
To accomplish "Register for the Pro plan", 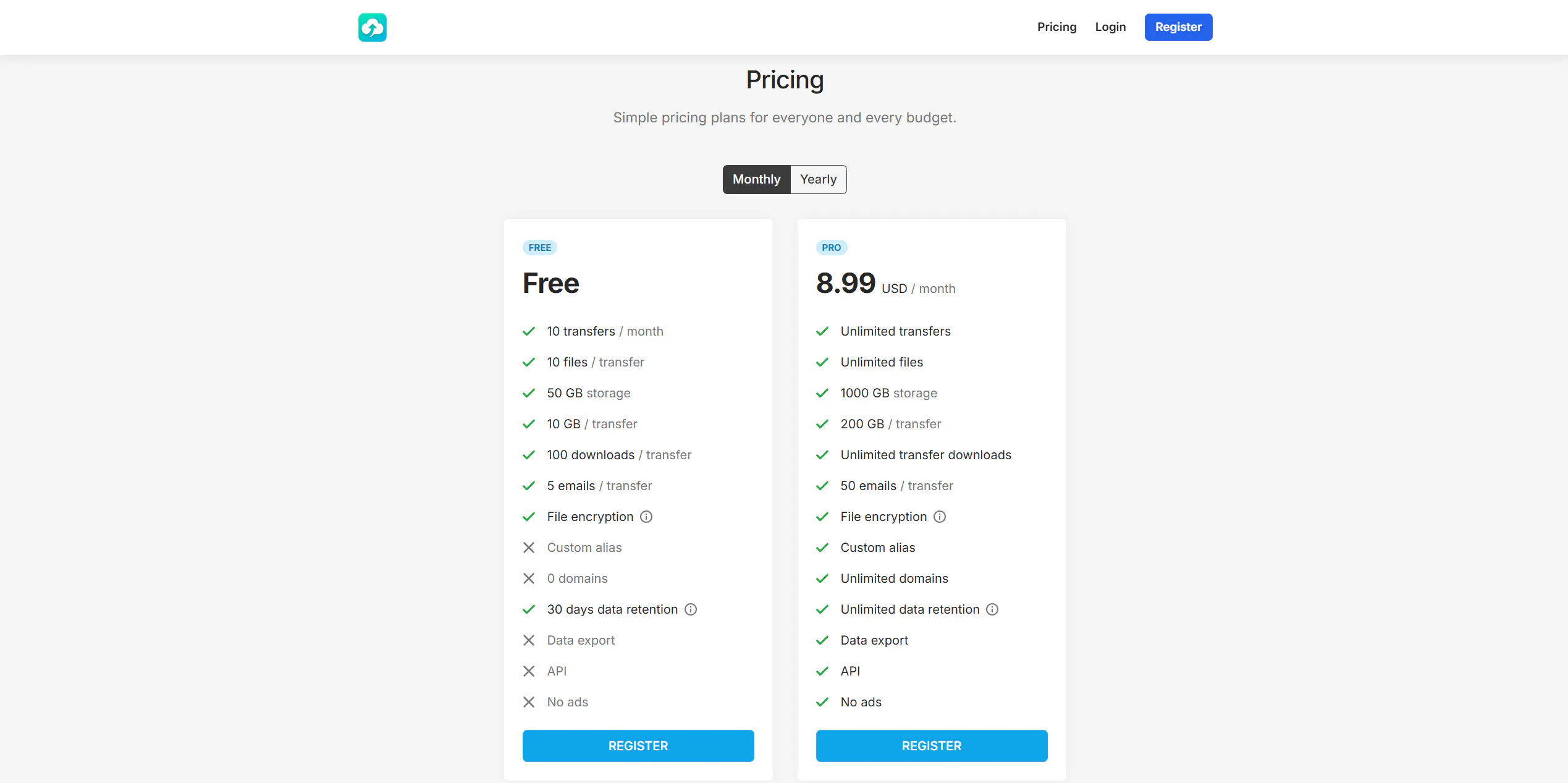I will [932, 746].
